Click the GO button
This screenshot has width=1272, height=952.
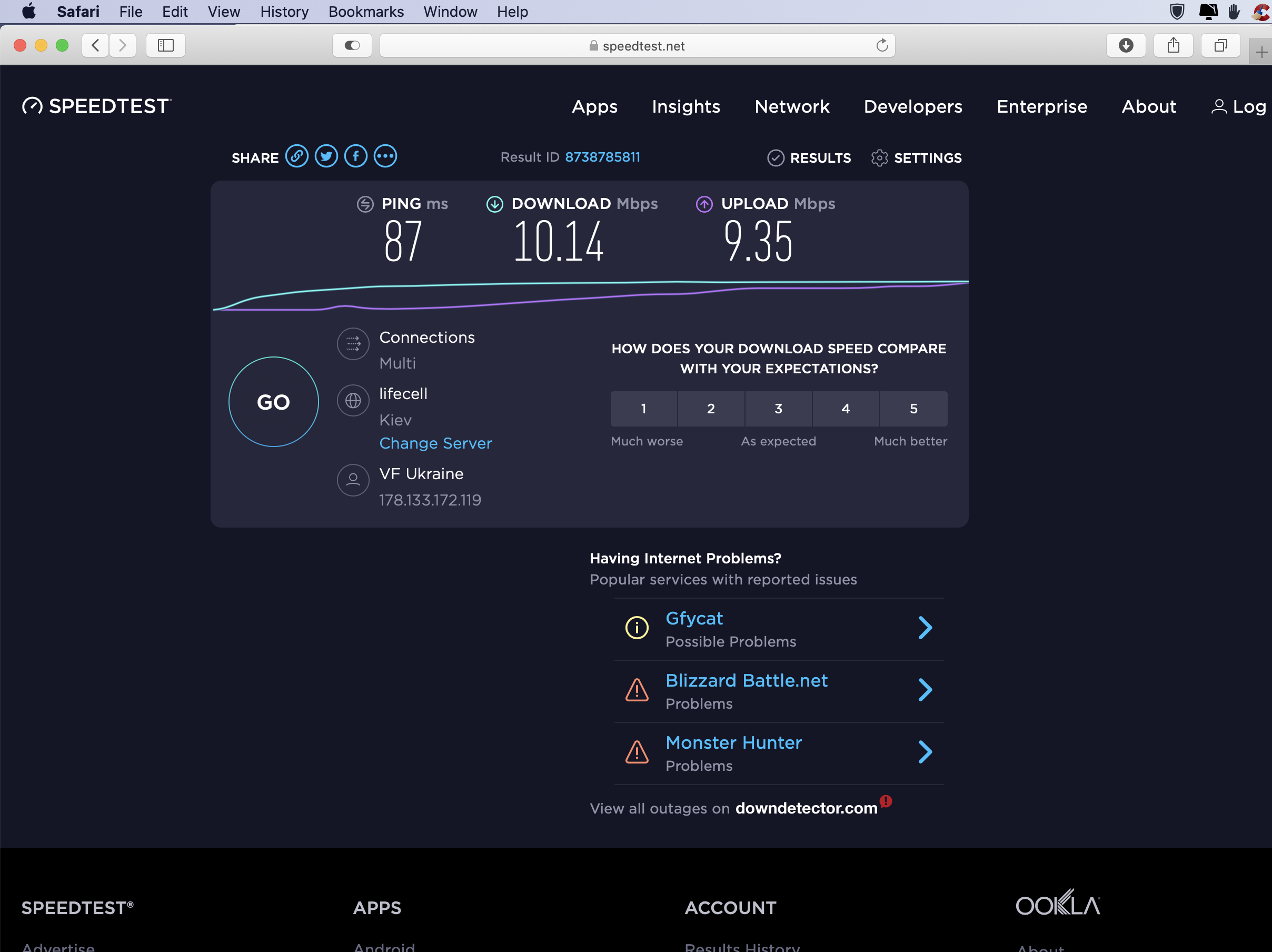[x=274, y=402]
